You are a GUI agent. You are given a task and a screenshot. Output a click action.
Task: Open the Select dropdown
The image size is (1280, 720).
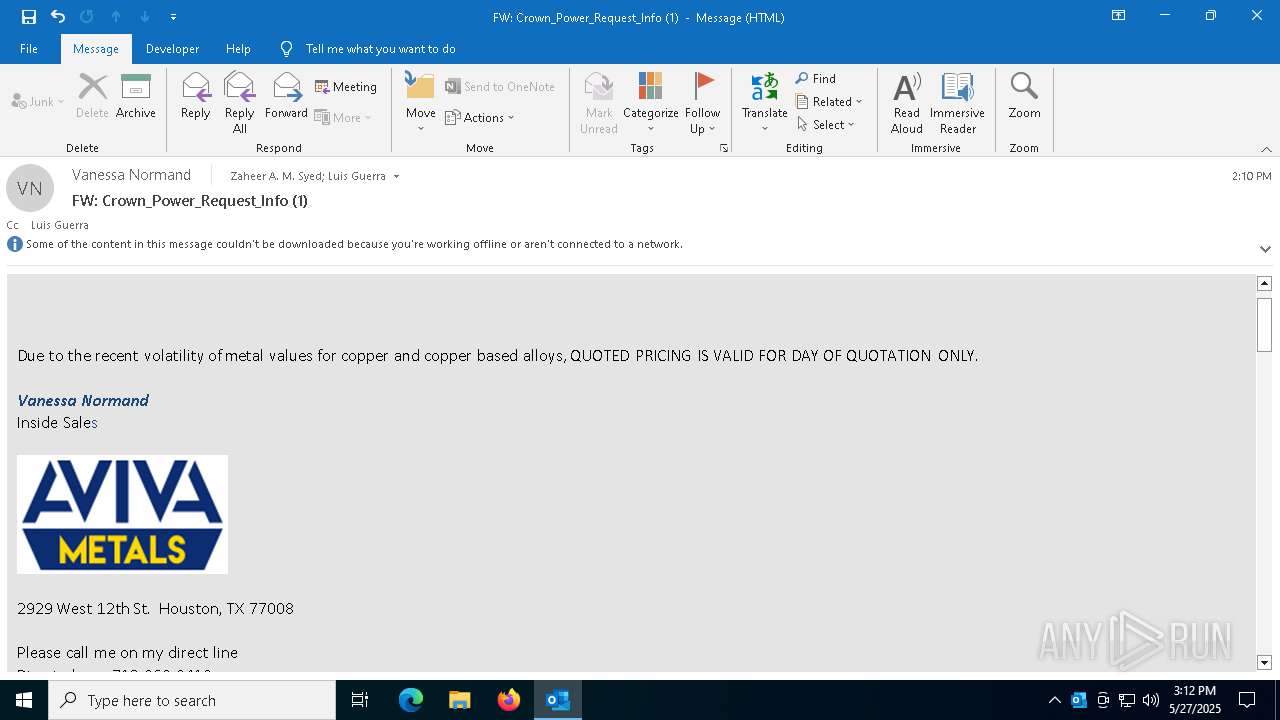tap(826, 125)
